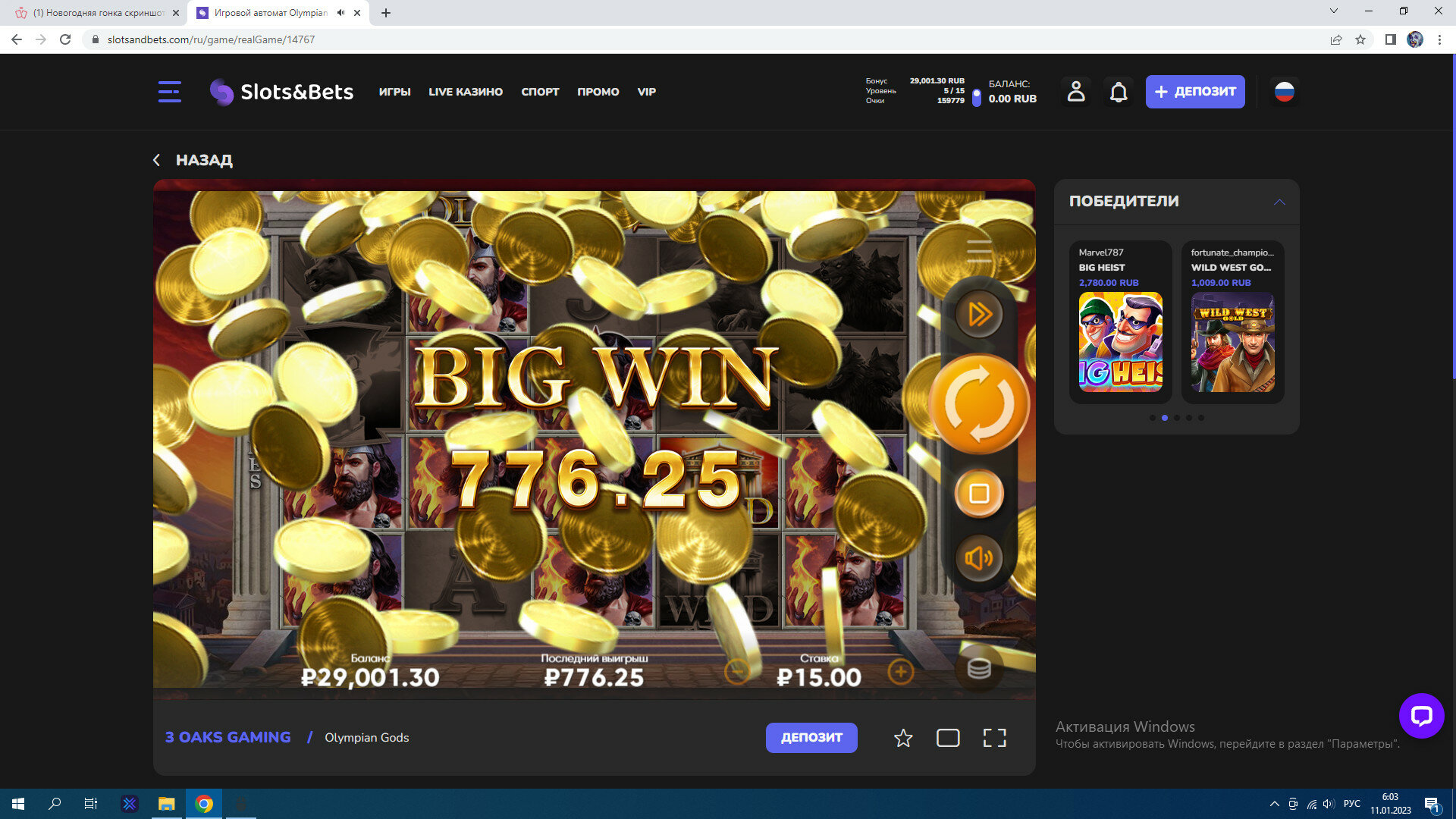
Task: Toggle the bonus balance switch
Action: point(976,98)
